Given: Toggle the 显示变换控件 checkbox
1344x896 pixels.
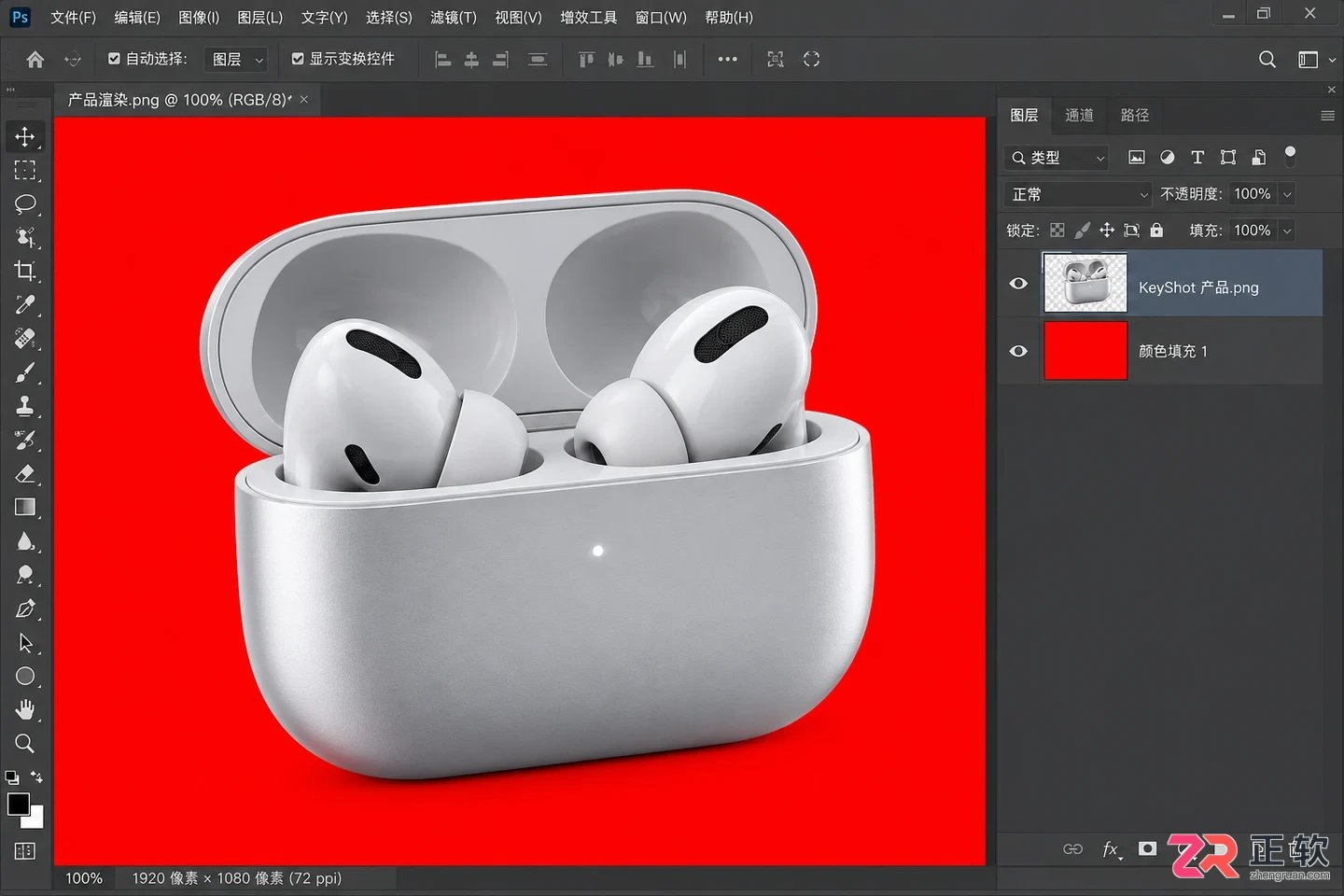Looking at the screenshot, I should [x=298, y=59].
